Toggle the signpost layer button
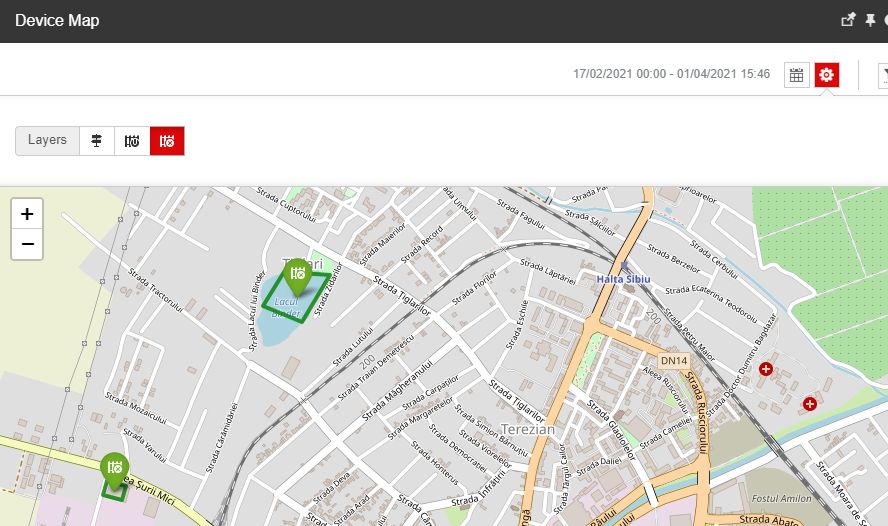The height and width of the screenshot is (526, 888). tap(97, 141)
